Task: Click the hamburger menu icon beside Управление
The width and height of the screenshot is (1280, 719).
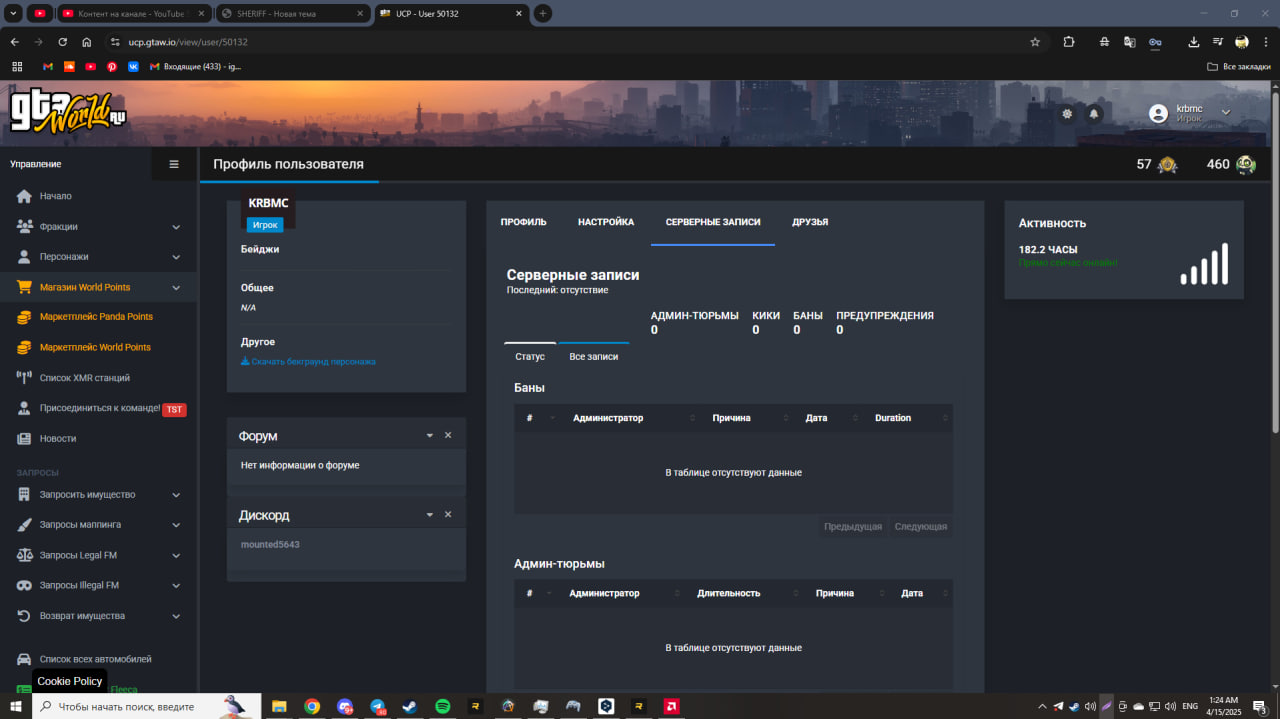Action: click(x=174, y=164)
